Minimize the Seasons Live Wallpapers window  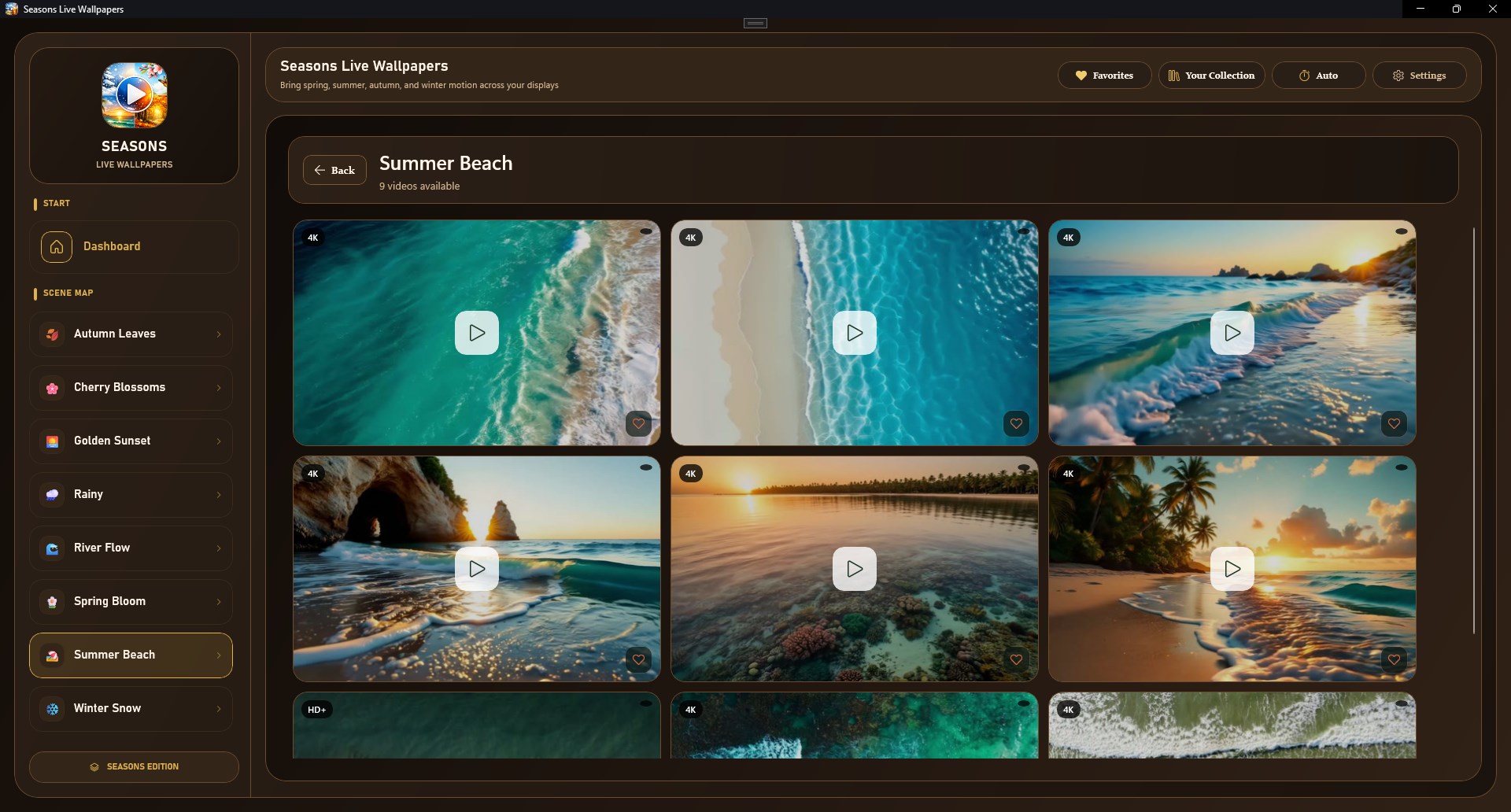click(x=1420, y=9)
